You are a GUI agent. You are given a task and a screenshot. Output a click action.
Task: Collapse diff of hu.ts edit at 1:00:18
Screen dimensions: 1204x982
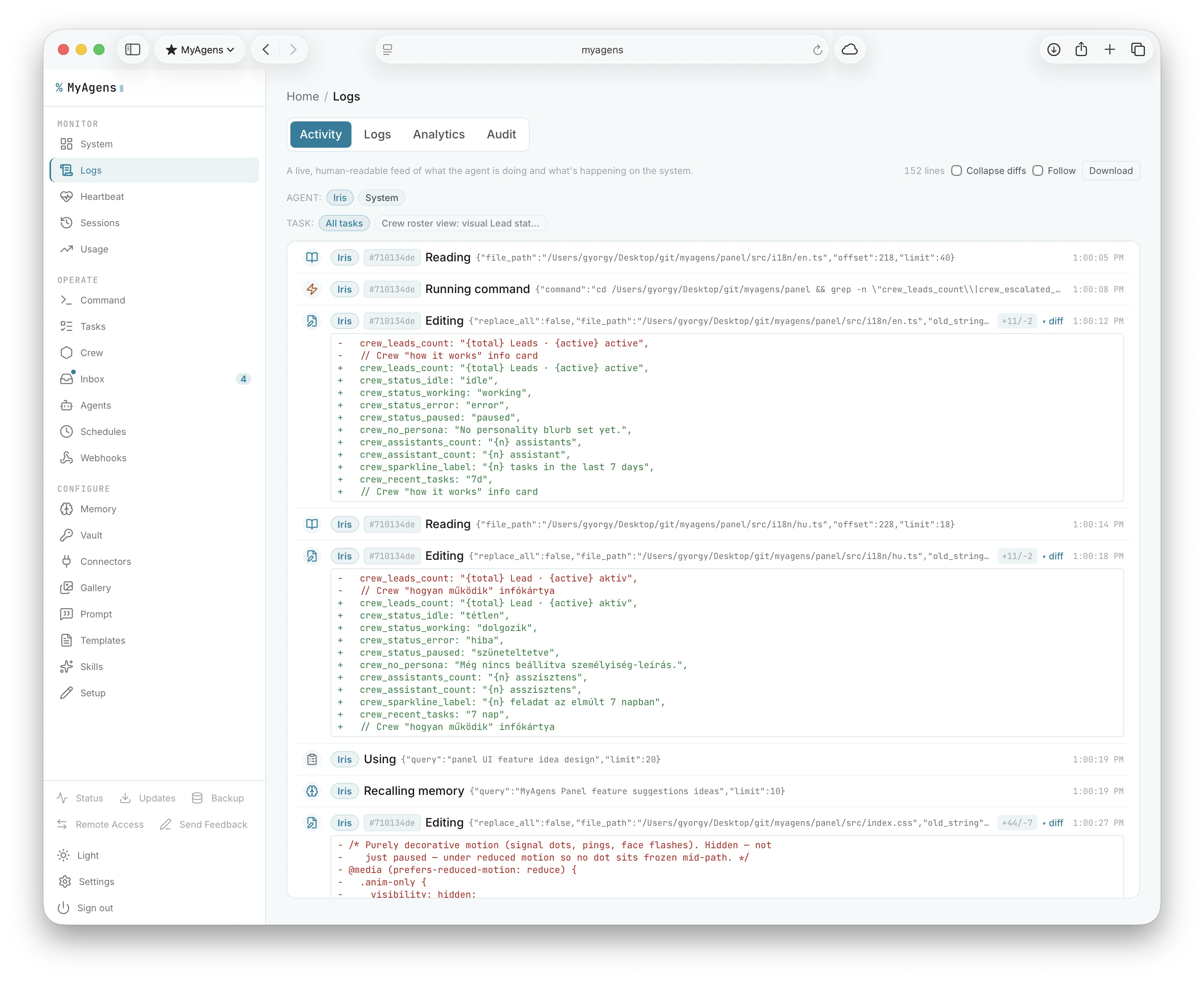[x=1054, y=556]
